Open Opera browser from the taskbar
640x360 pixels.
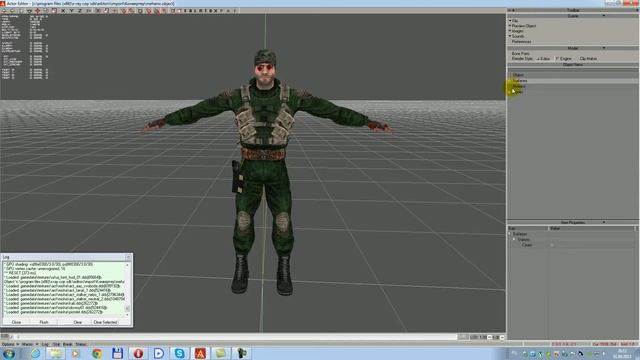138,353
